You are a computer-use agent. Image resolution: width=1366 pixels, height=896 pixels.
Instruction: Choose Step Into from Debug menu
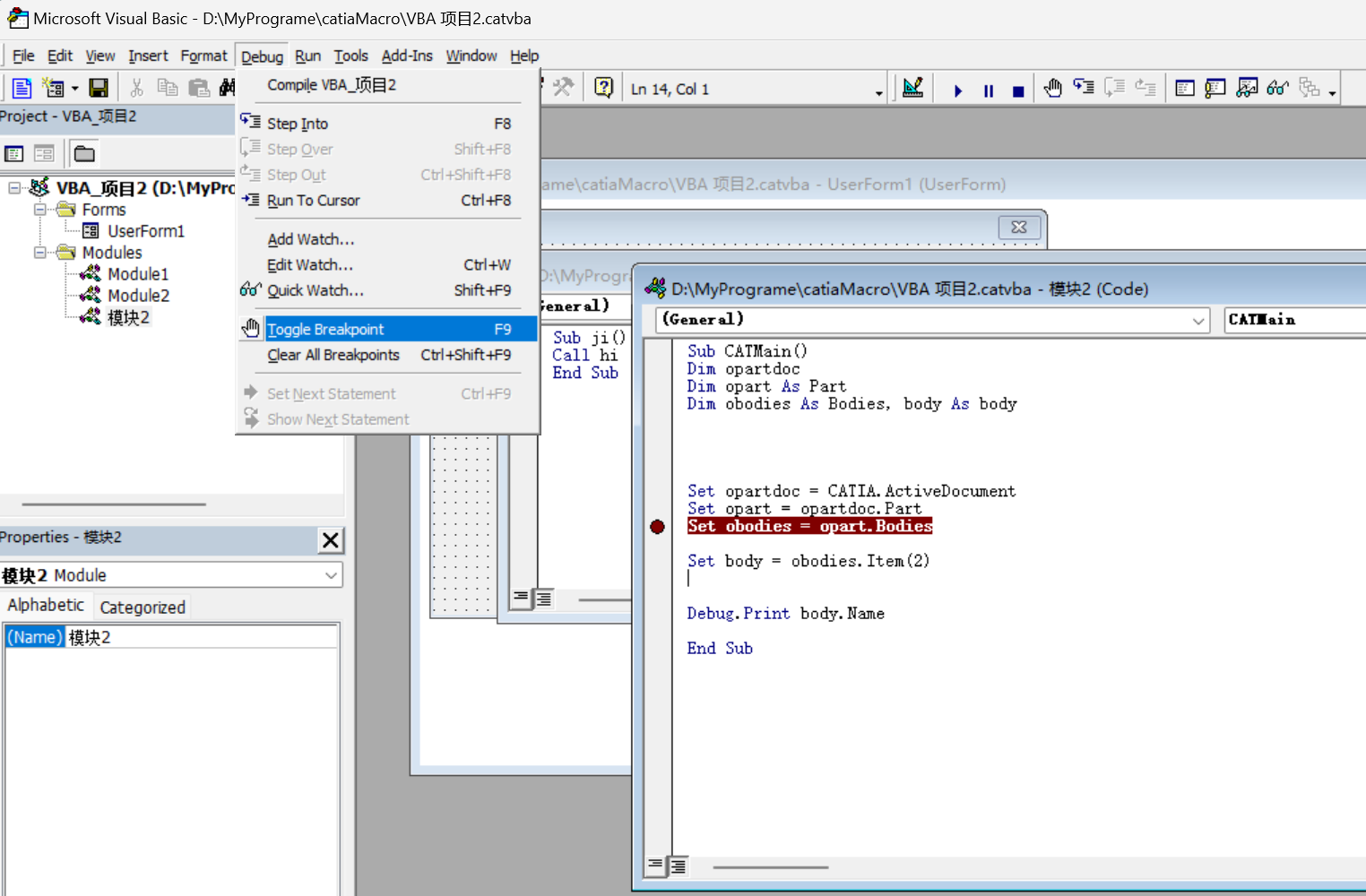click(x=388, y=124)
